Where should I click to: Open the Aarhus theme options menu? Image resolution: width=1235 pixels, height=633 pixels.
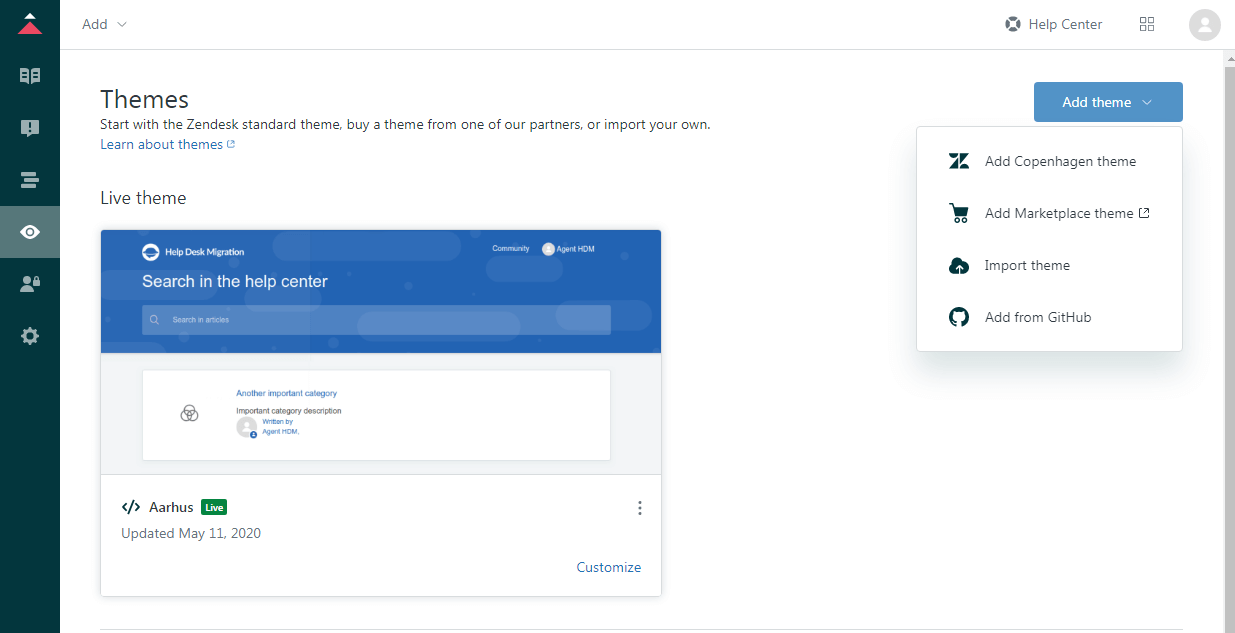639,507
